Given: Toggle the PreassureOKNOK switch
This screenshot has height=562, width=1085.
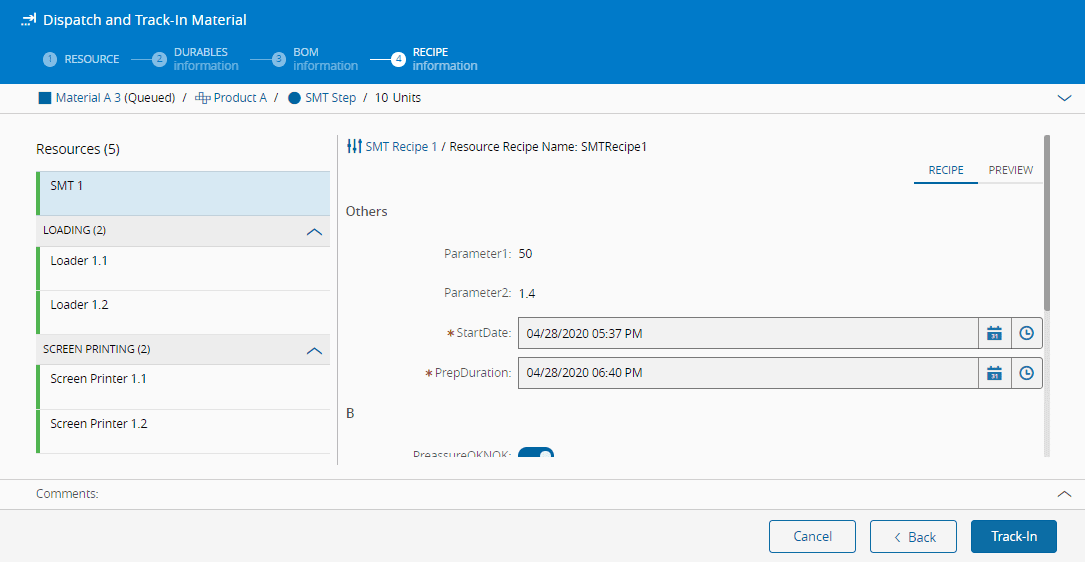Looking at the screenshot, I should pos(536,454).
